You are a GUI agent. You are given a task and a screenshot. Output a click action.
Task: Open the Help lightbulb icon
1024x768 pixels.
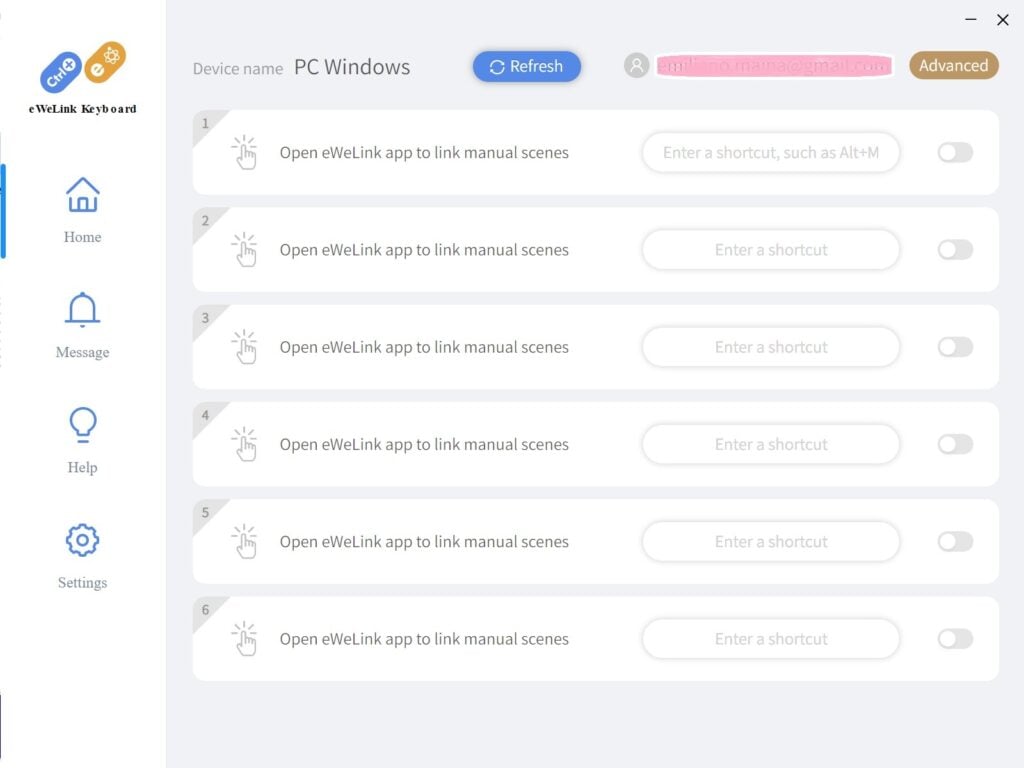82,425
